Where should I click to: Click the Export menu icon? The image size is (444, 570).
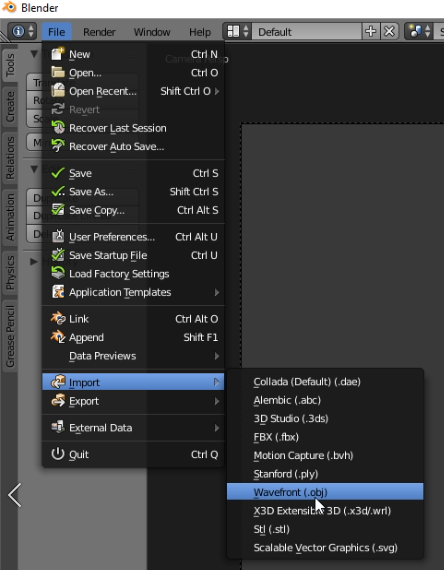57,401
